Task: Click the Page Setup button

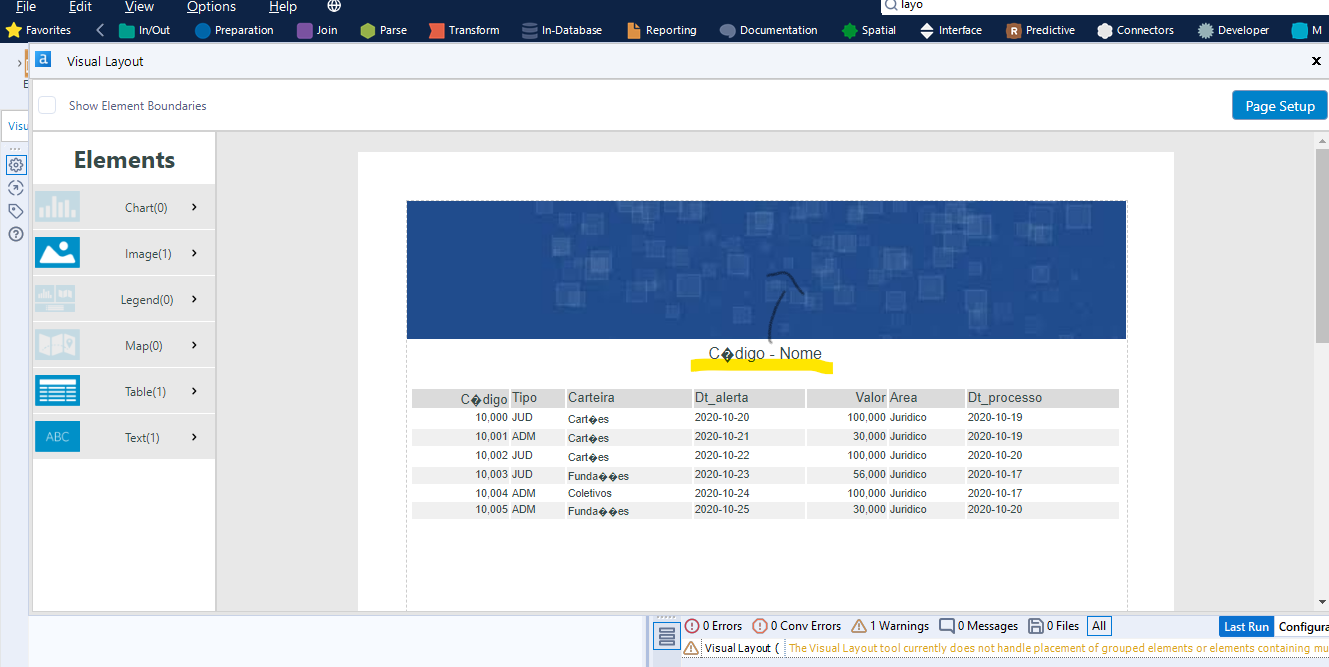Action: point(1279,104)
